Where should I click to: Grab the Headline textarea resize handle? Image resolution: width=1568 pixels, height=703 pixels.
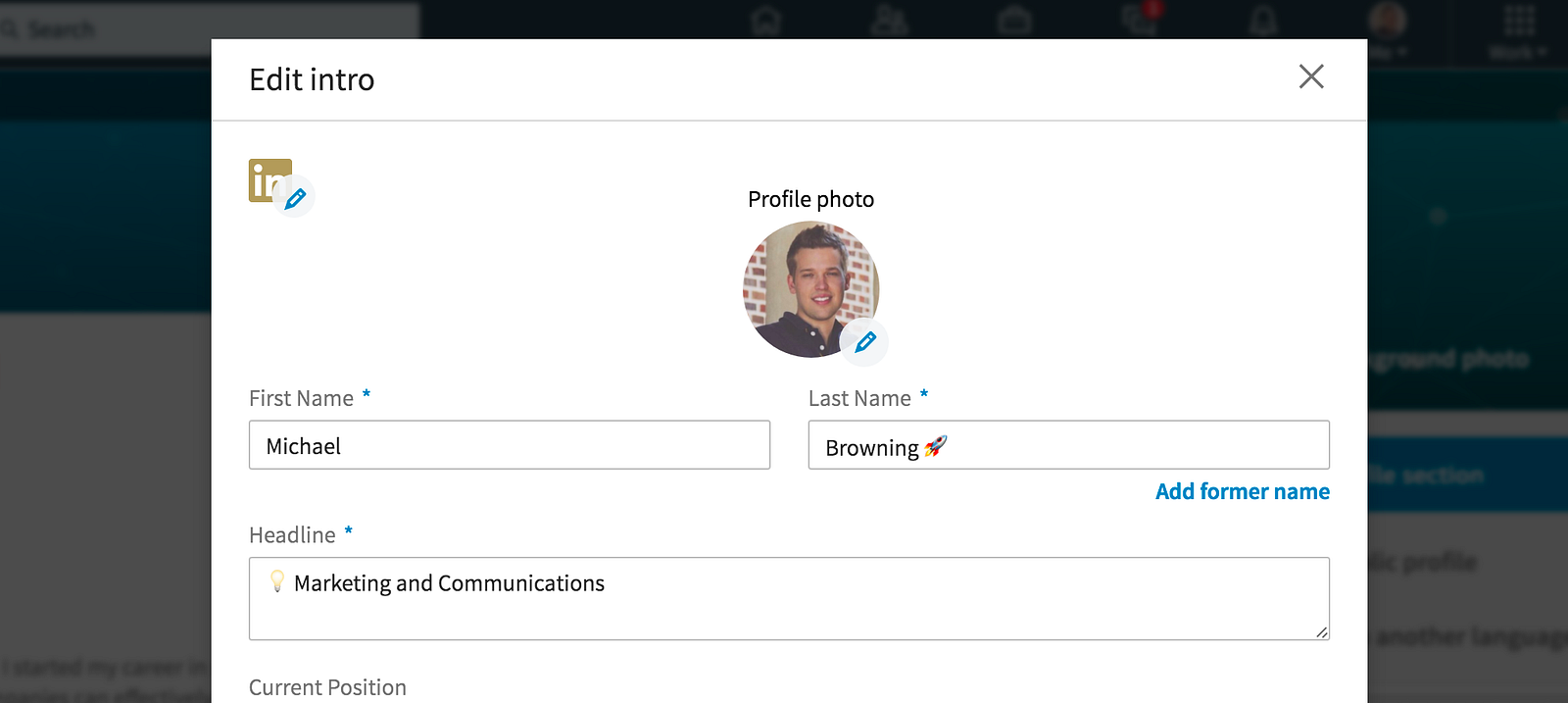point(1322,632)
